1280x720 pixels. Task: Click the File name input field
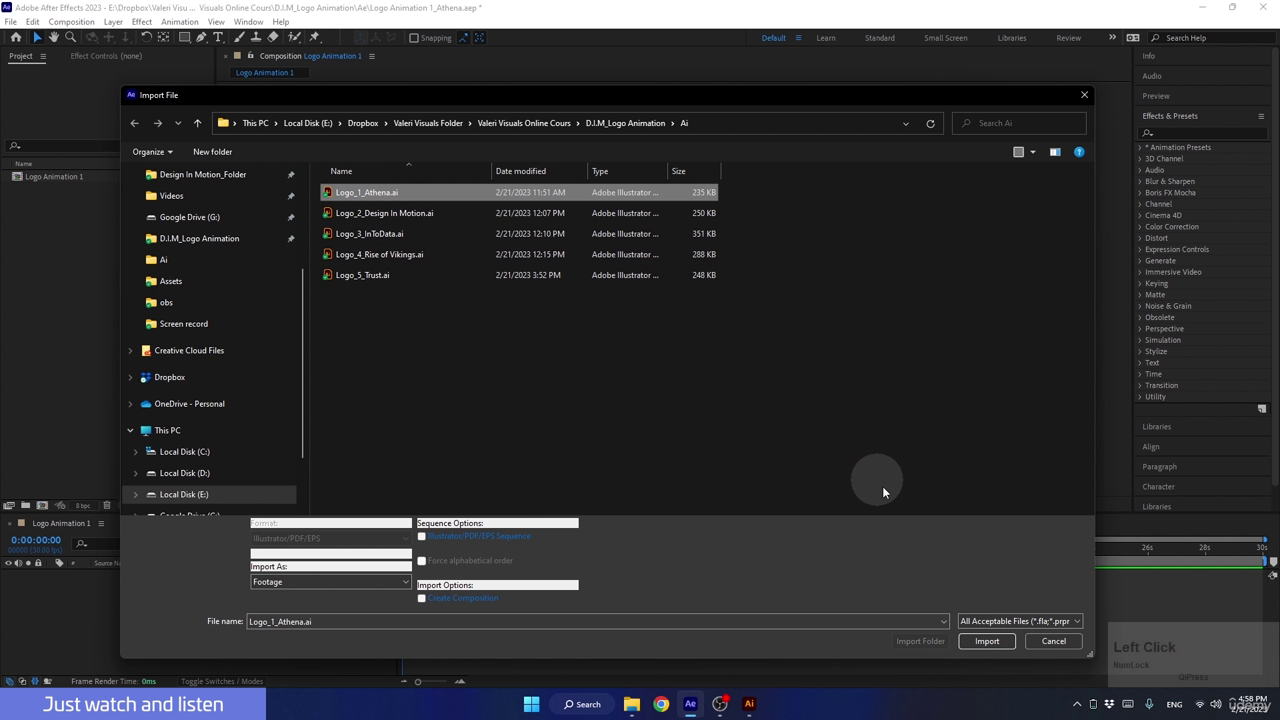(x=598, y=621)
